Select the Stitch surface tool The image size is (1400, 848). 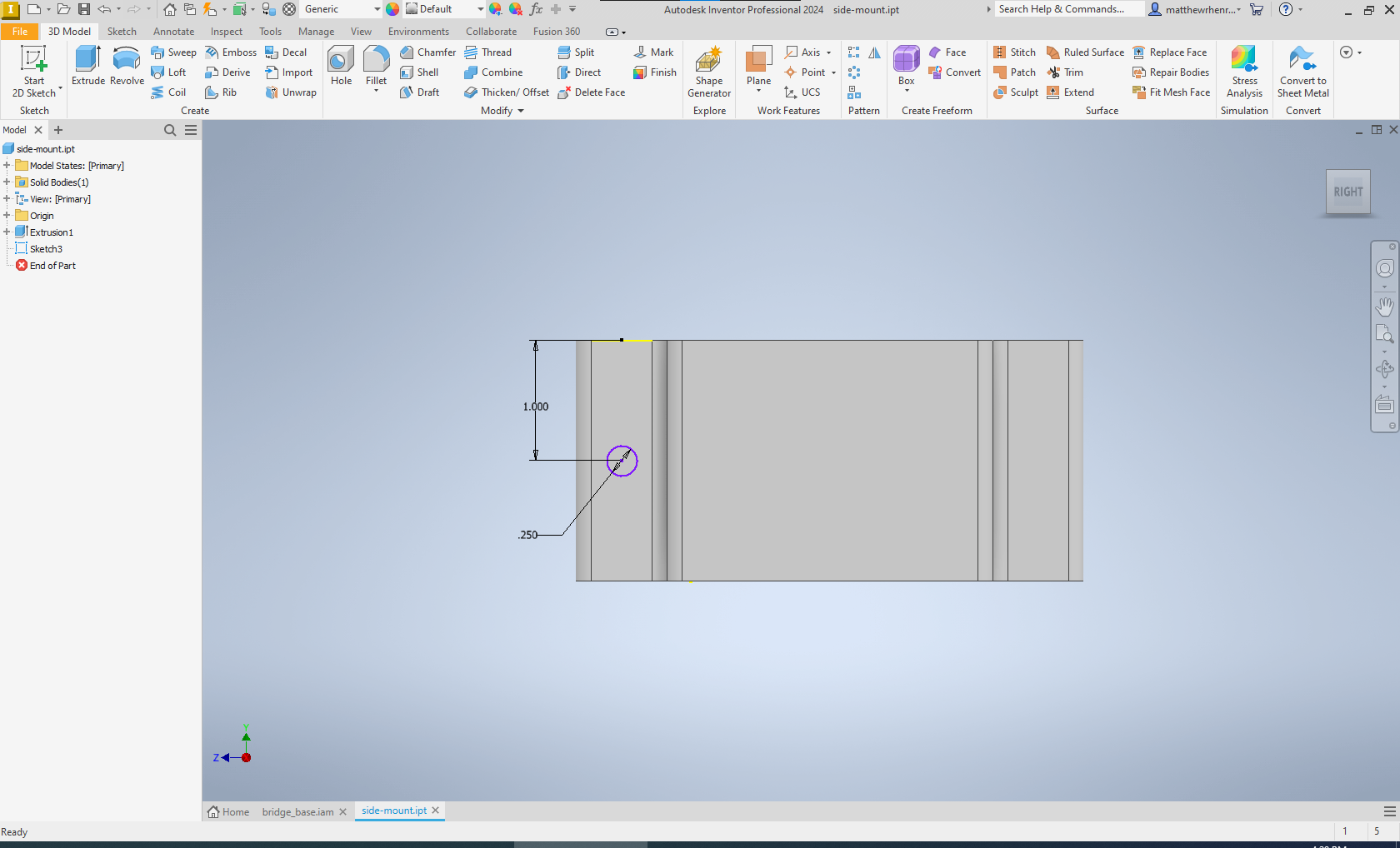[x=1014, y=52]
